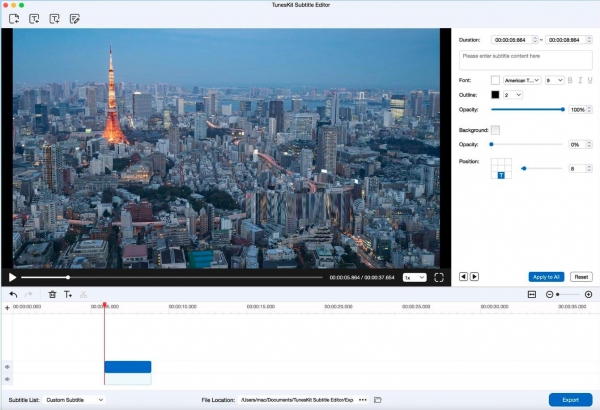Click the position offset slider
The image size is (600, 410).
[x=542, y=168]
